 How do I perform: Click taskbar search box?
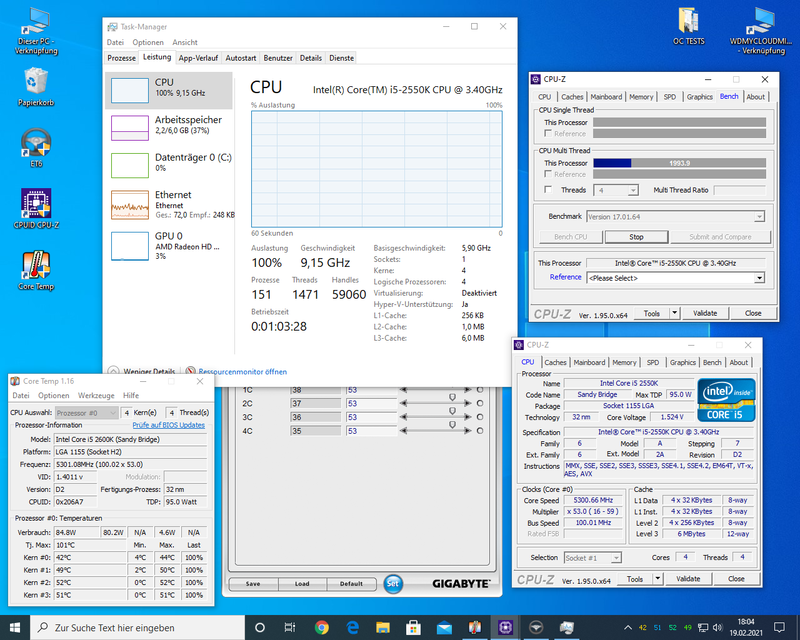tap(138, 627)
